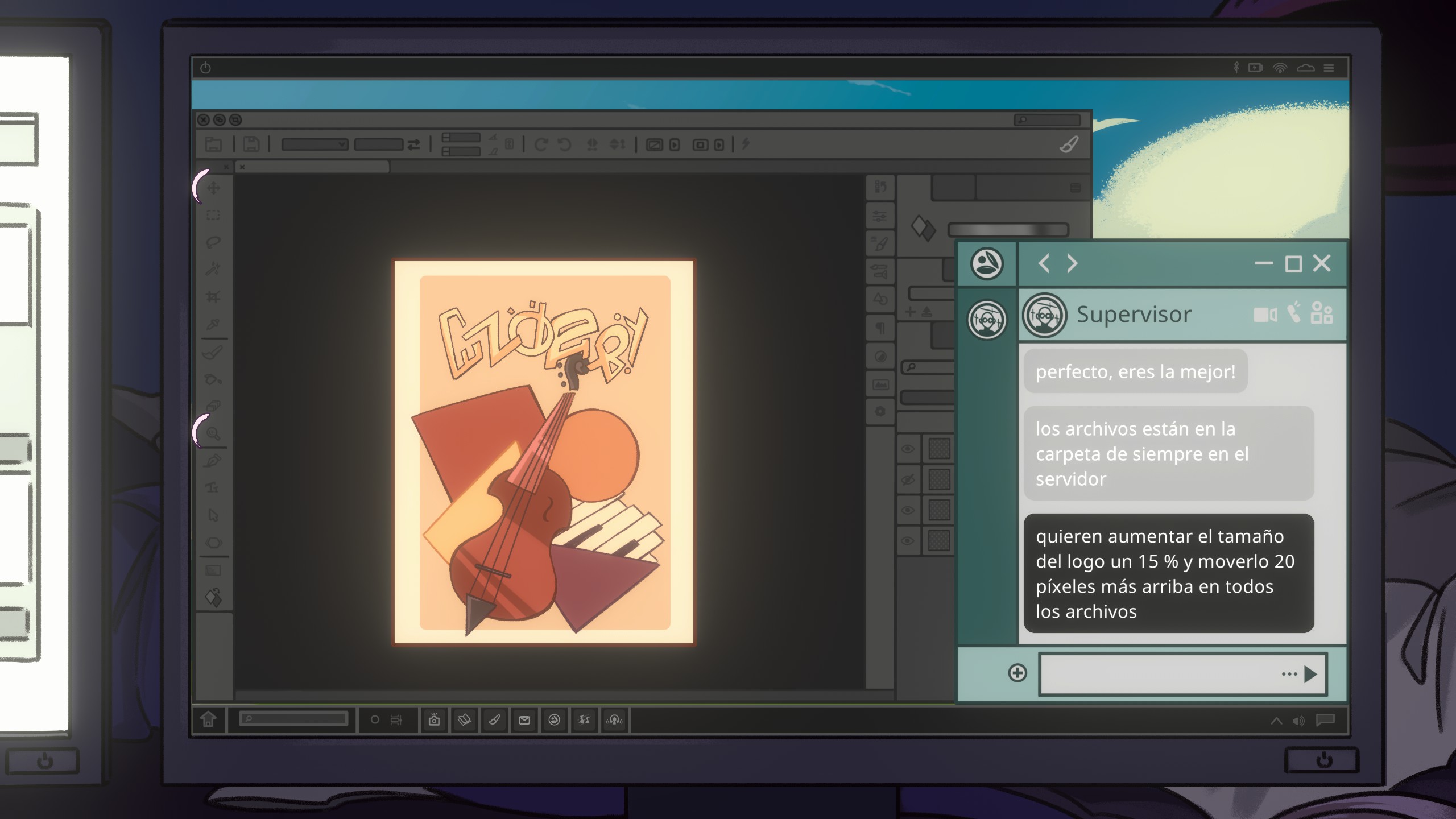
Task: Show the hidden second layer
Action: (908, 479)
